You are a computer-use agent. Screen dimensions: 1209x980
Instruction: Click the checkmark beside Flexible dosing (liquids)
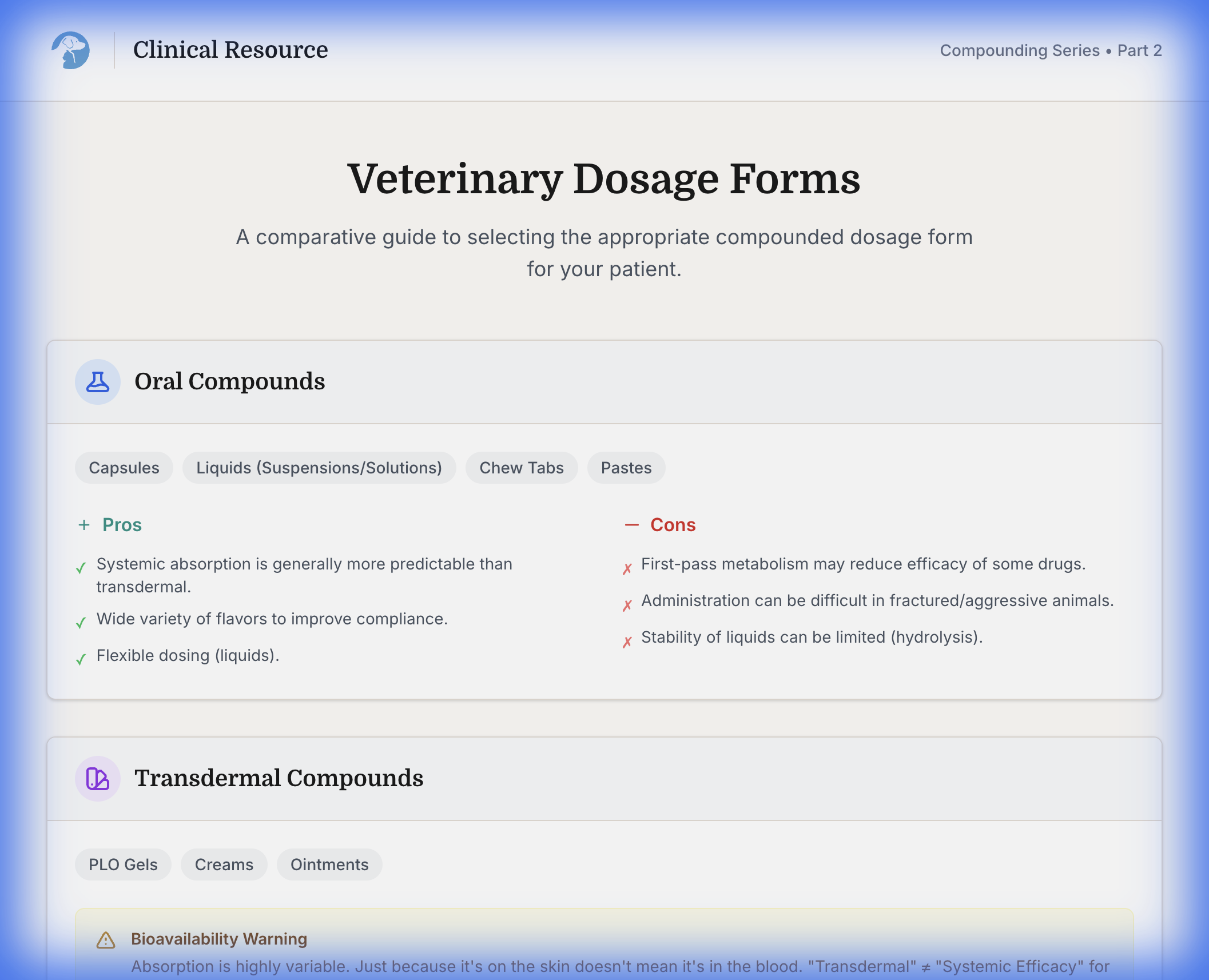[x=81, y=659]
